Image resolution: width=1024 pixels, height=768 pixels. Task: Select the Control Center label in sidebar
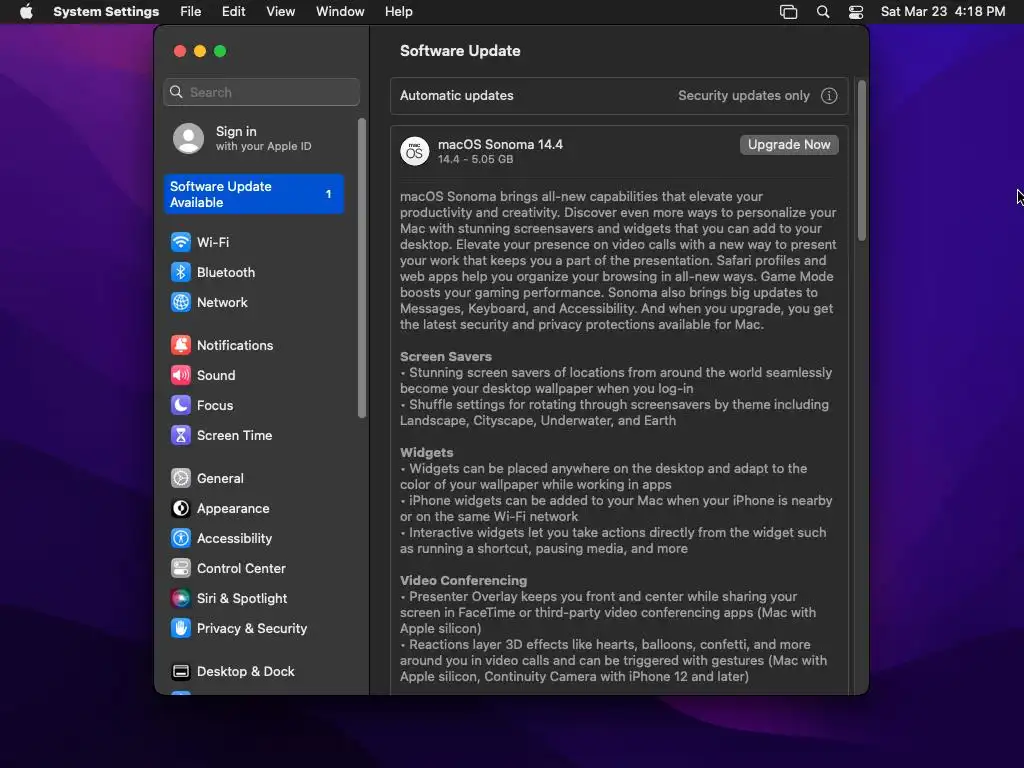point(241,569)
